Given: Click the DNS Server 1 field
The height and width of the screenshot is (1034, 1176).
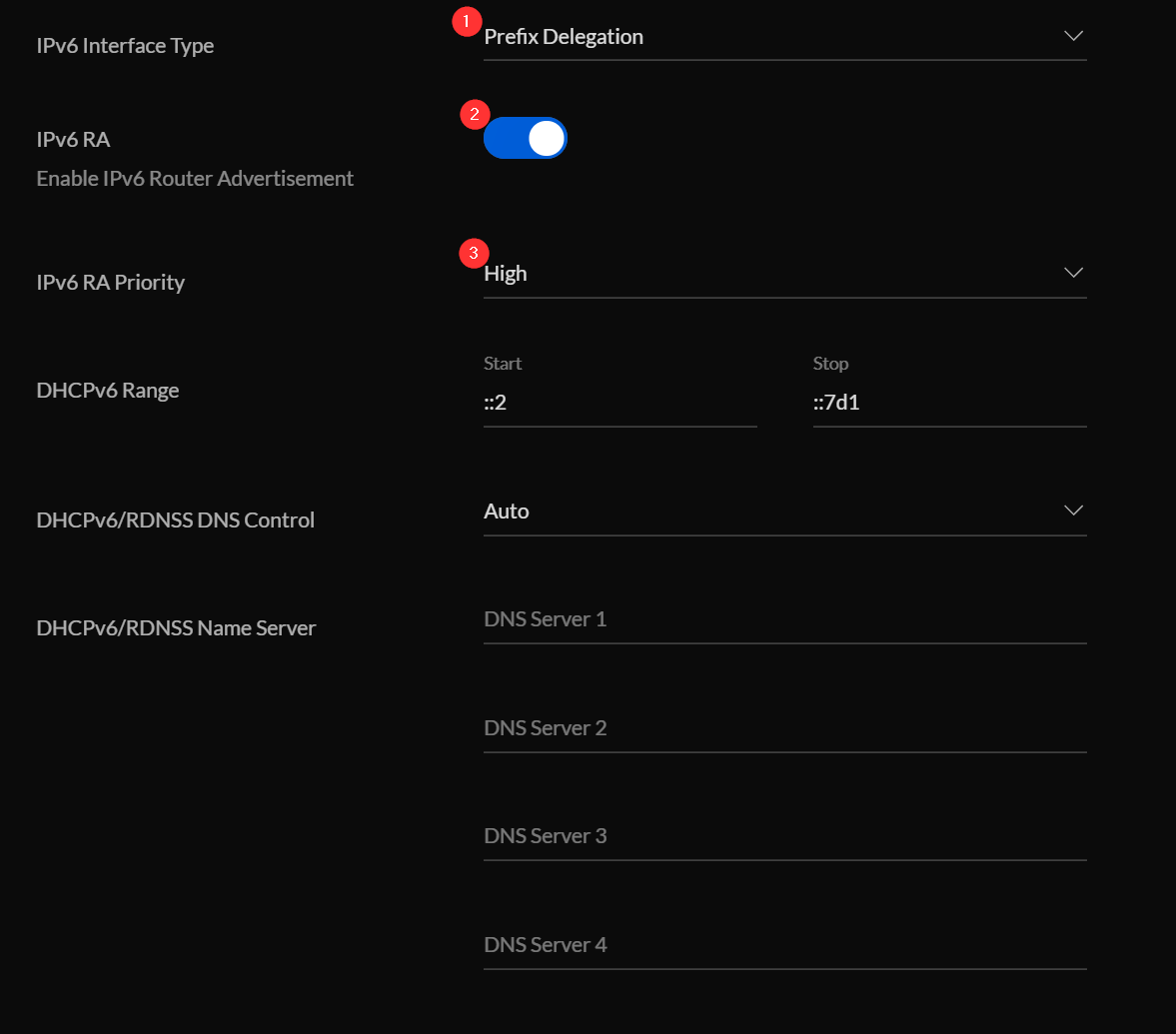Looking at the screenshot, I should pyautogui.click(x=784, y=619).
